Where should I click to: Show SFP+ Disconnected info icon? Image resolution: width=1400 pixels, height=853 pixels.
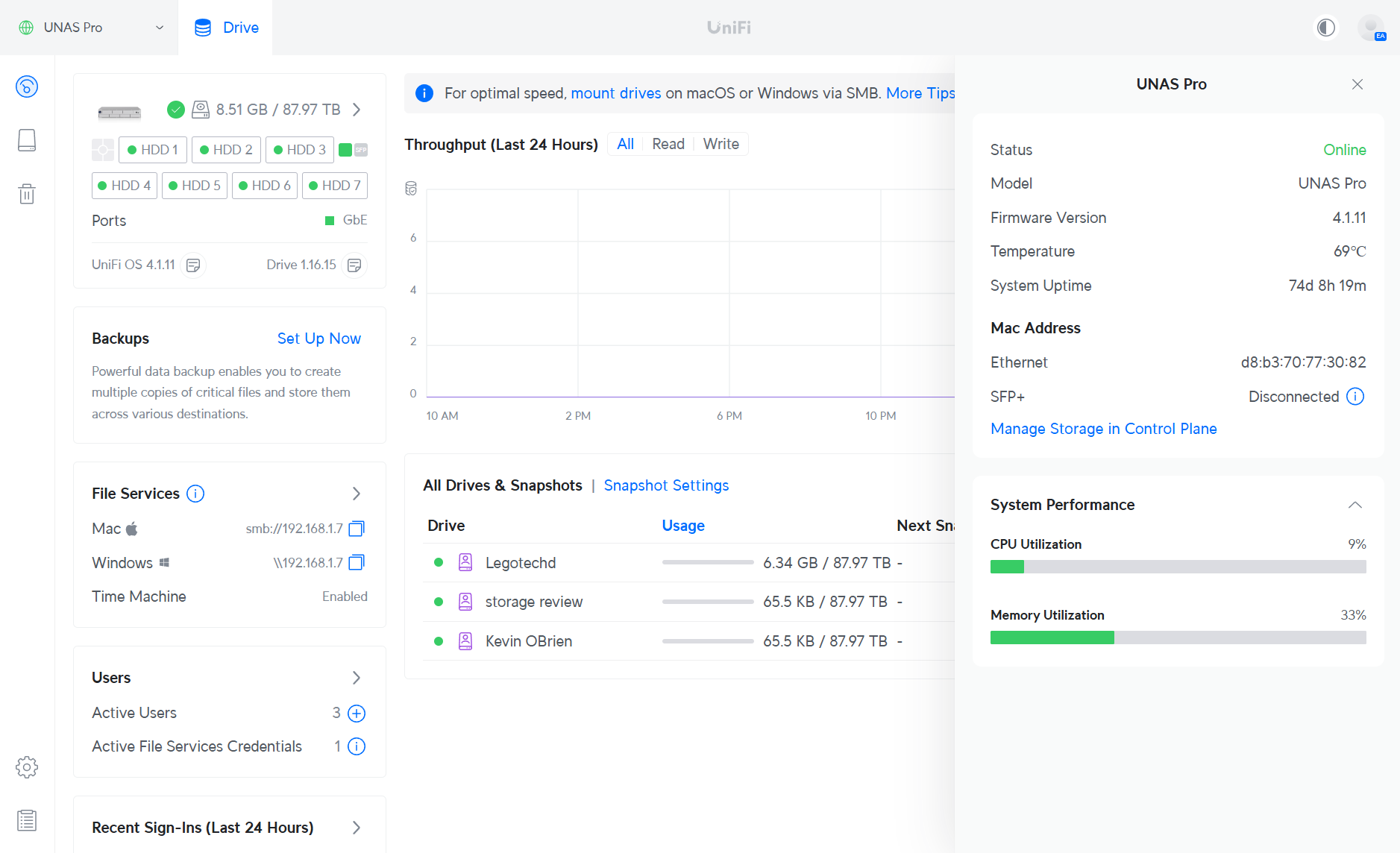click(x=1355, y=397)
